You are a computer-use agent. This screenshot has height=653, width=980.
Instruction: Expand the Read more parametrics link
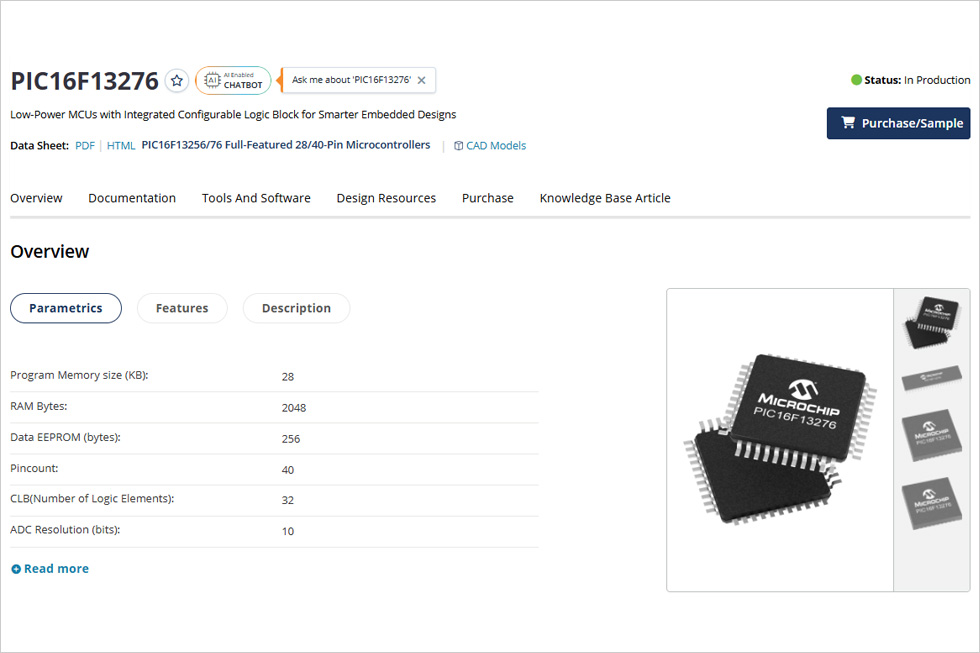[50, 569]
